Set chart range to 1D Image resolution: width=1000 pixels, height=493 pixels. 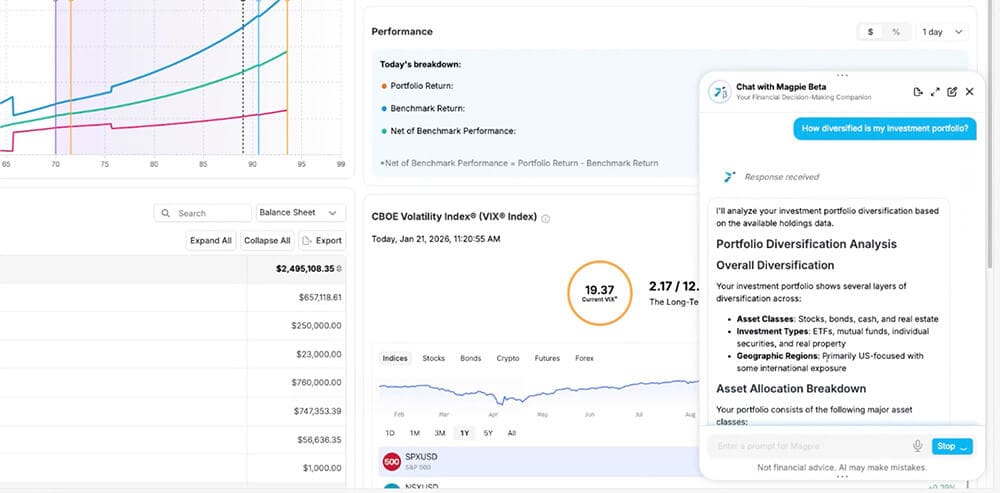point(390,433)
